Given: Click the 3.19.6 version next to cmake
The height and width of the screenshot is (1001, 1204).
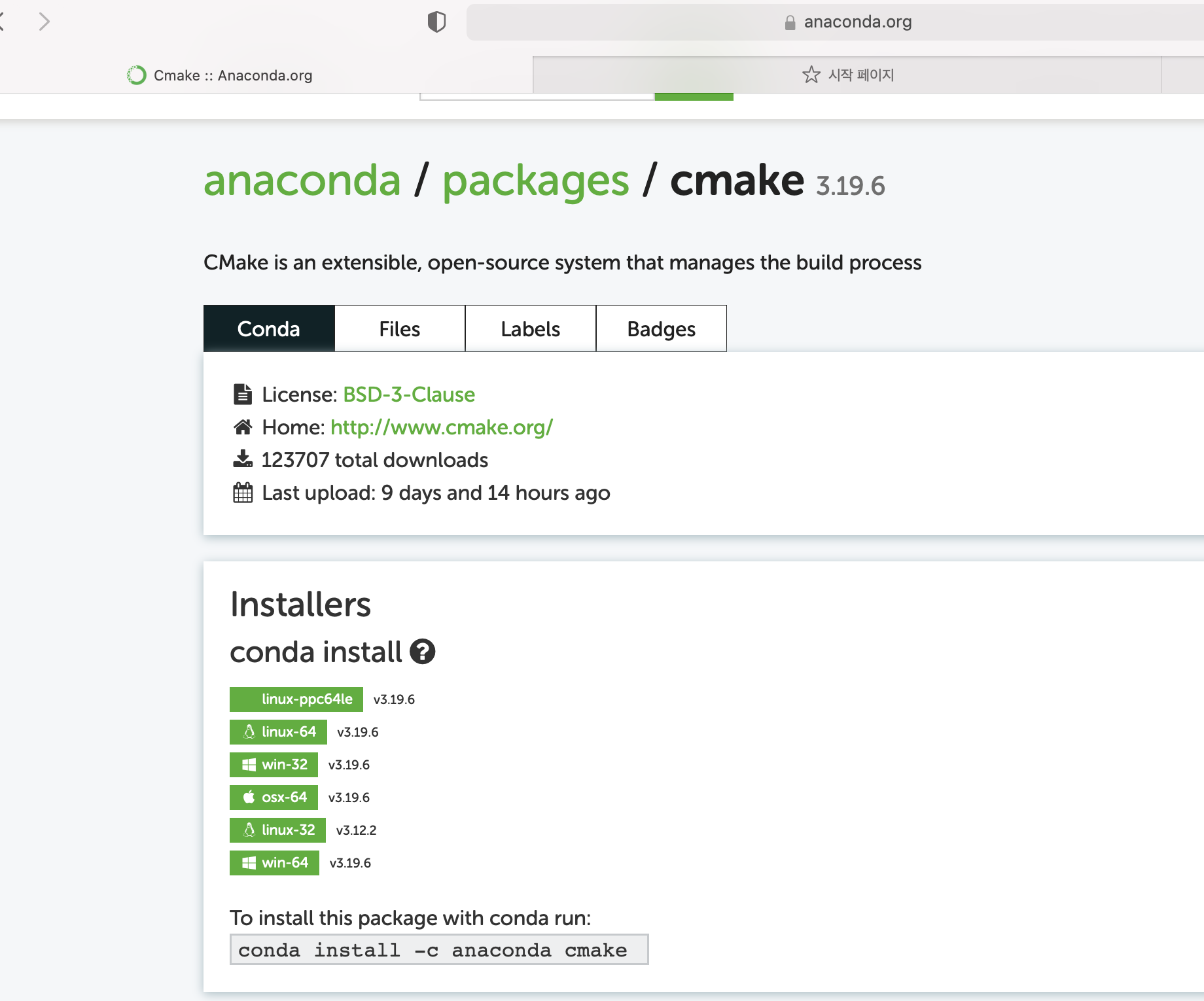Looking at the screenshot, I should [x=850, y=186].
